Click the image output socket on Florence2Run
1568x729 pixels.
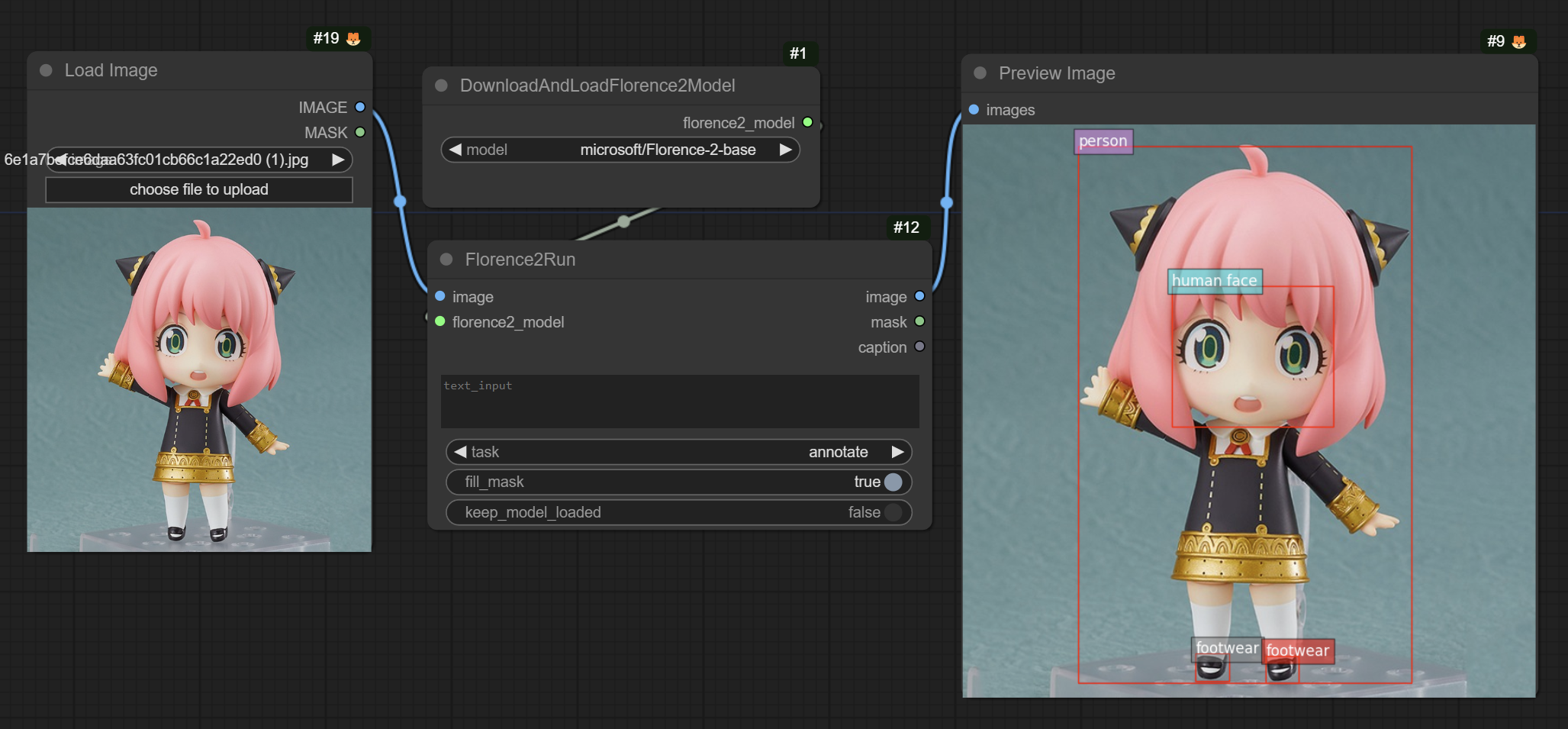click(919, 296)
